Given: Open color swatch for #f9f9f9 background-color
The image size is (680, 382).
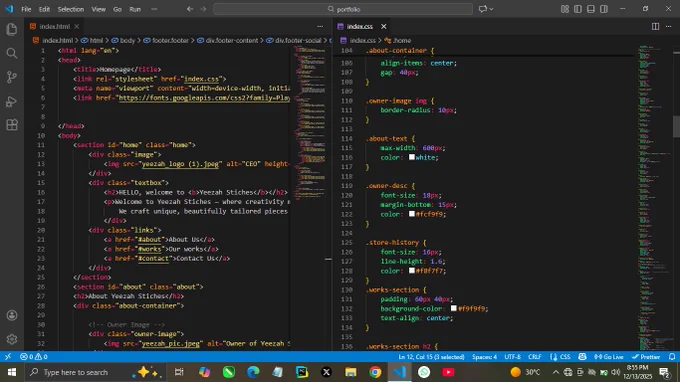Looking at the screenshot, I should (x=454, y=308).
